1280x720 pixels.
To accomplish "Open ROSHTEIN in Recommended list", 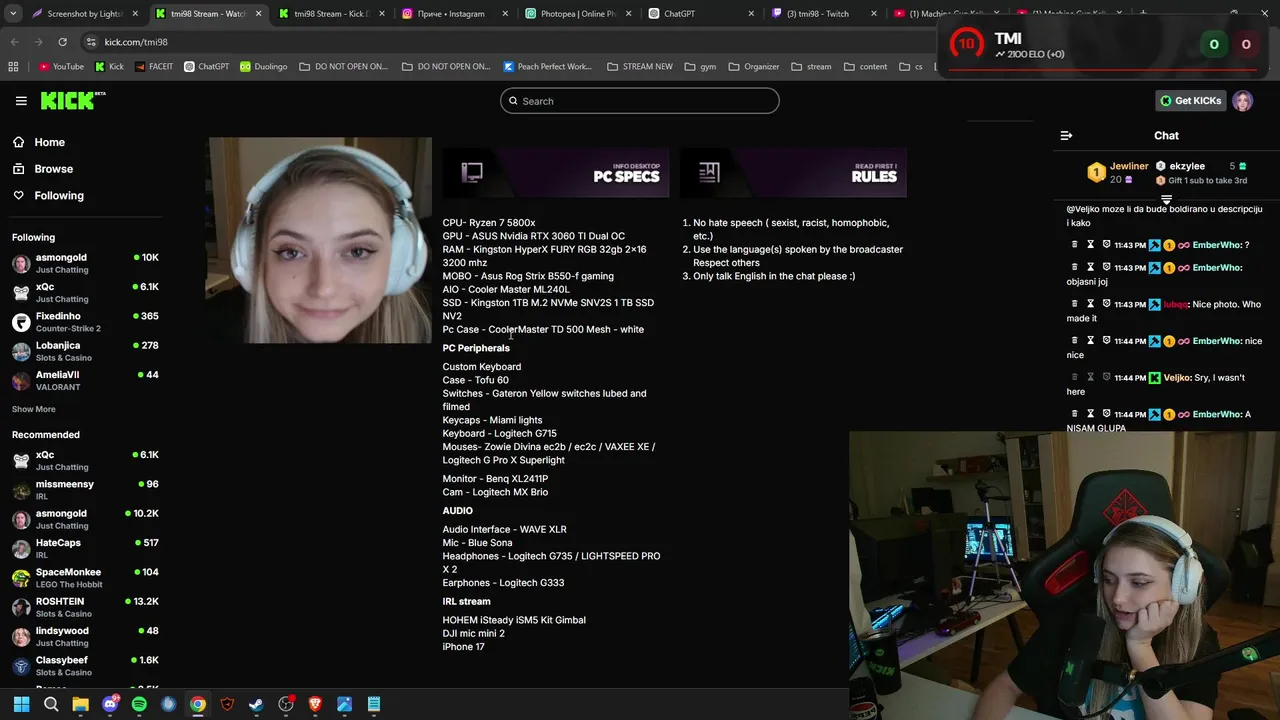I will [85, 607].
